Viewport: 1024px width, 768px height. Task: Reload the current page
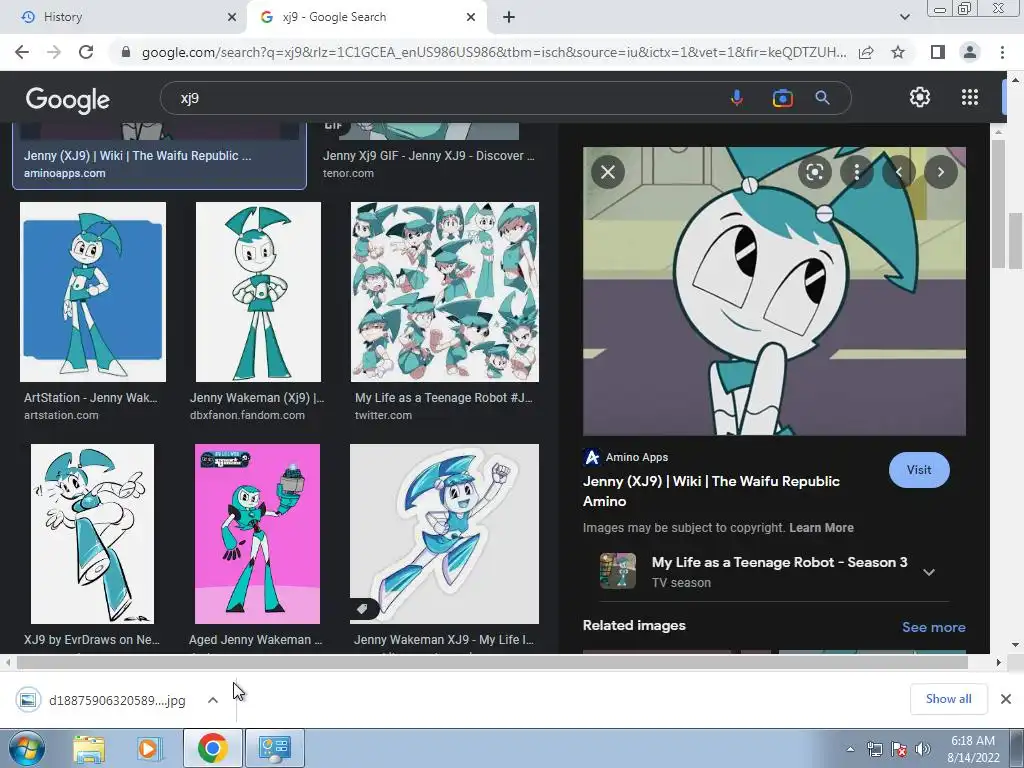[86, 52]
